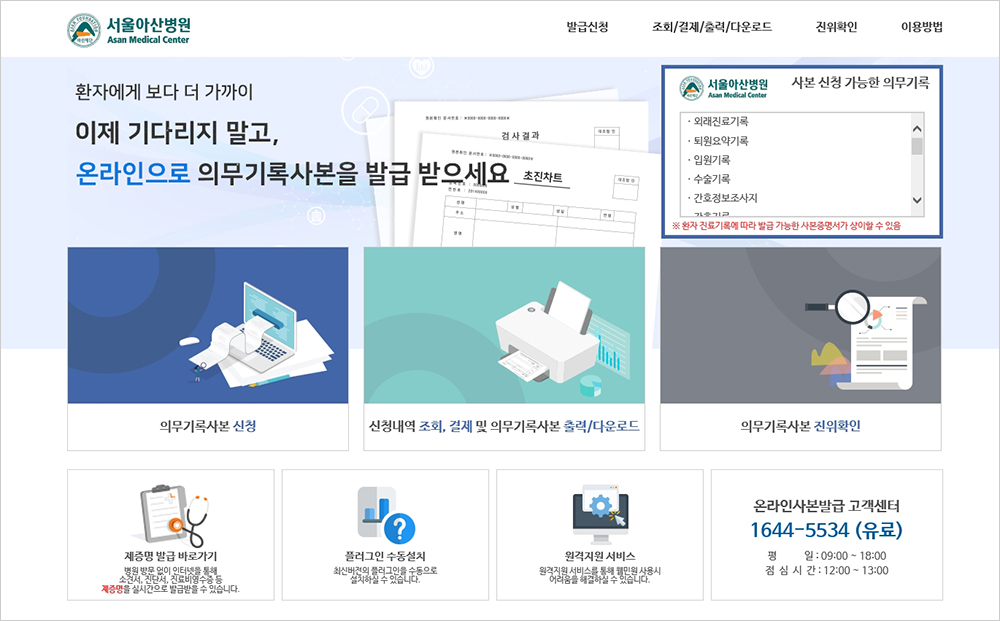Click the printer illustration card
This screenshot has height=621, width=1000.
(504, 325)
